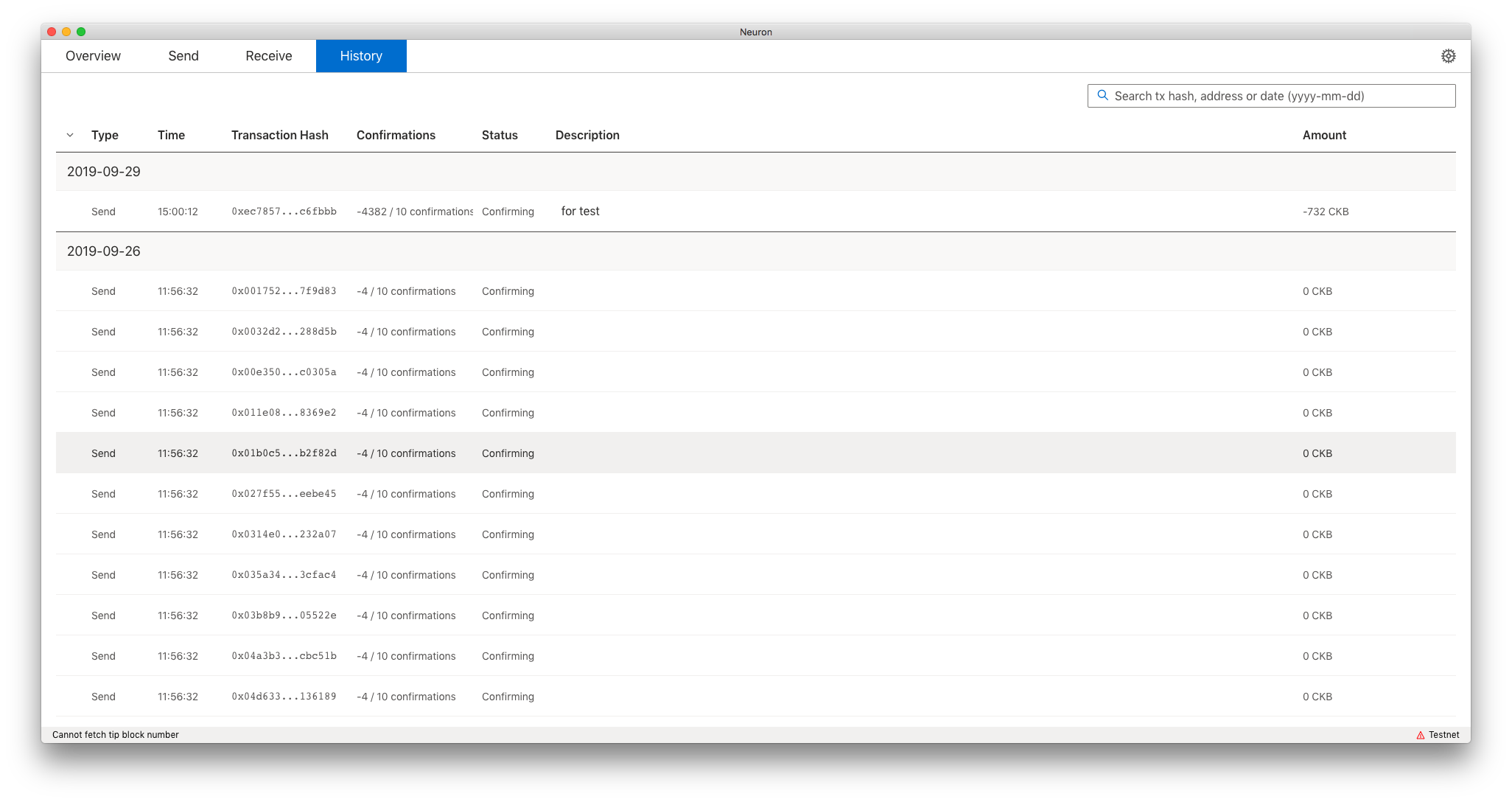The height and width of the screenshot is (802, 1512).
Task: Edit the 'for test' description
Action: click(x=581, y=212)
